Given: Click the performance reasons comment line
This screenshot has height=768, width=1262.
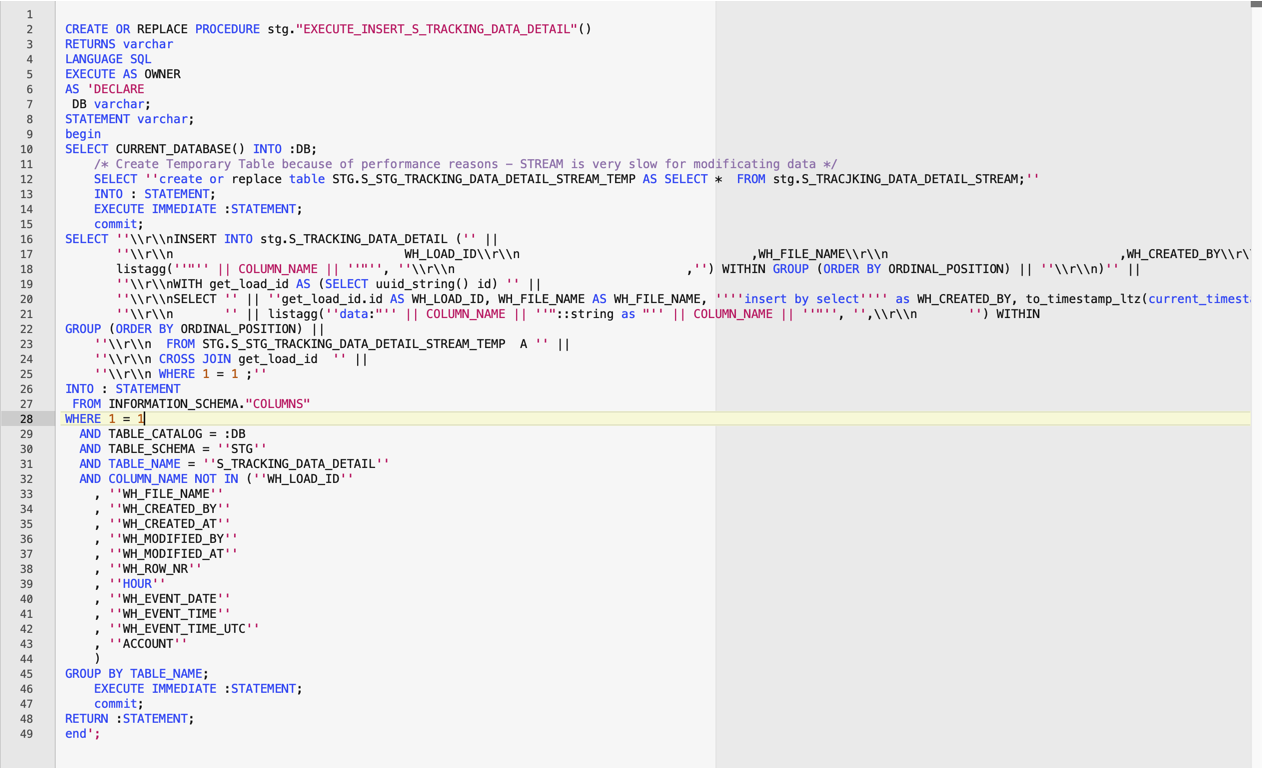Looking at the screenshot, I should click(465, 164).
